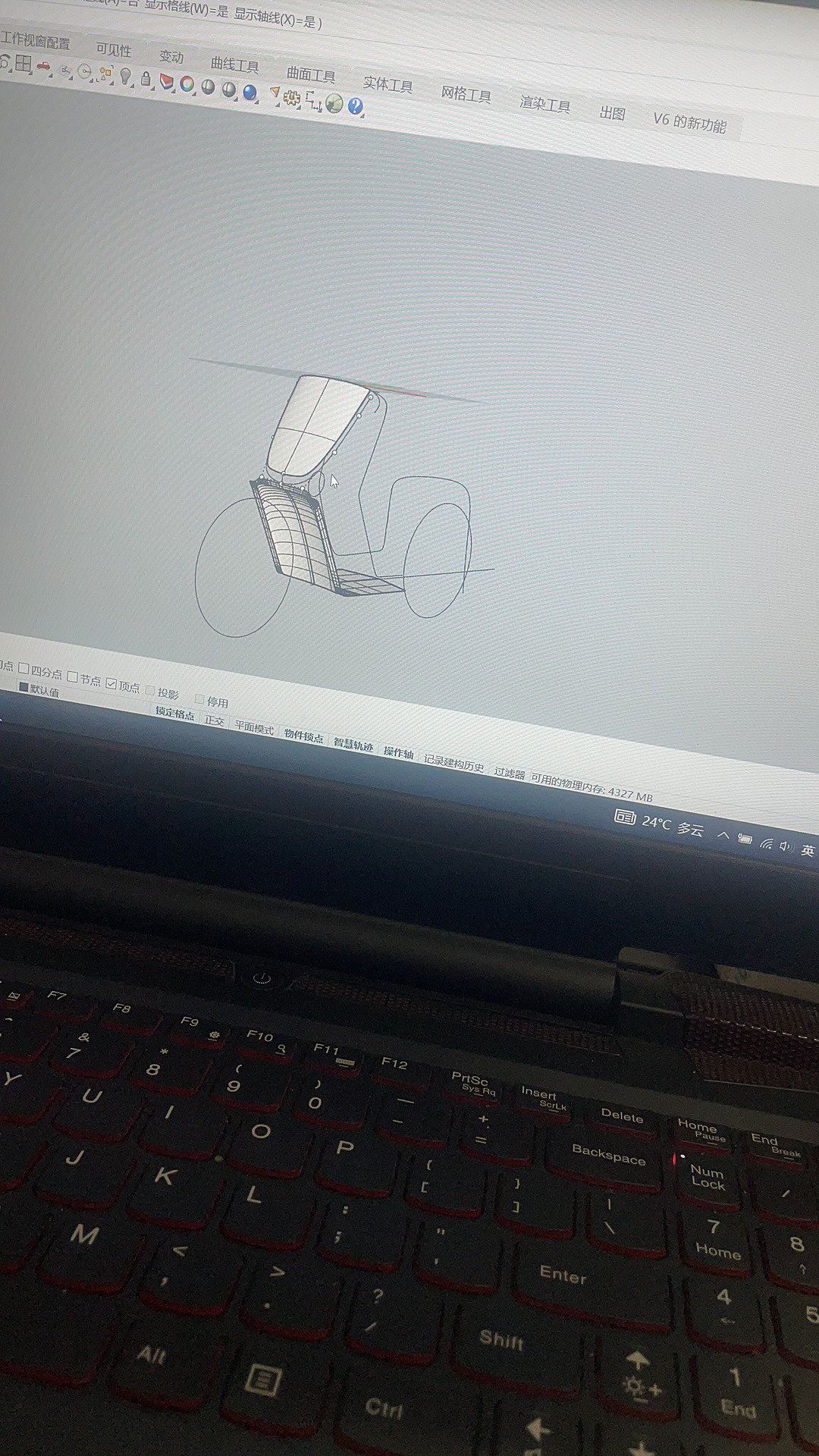Enable the 四分点 osnap checkbox
Viewport: 819px width, 1456px height.
click(24, 670)
